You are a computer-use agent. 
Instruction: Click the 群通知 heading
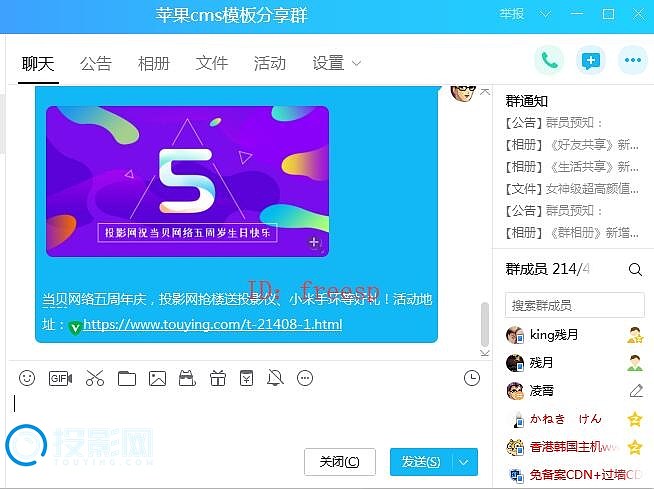(526, 101)
